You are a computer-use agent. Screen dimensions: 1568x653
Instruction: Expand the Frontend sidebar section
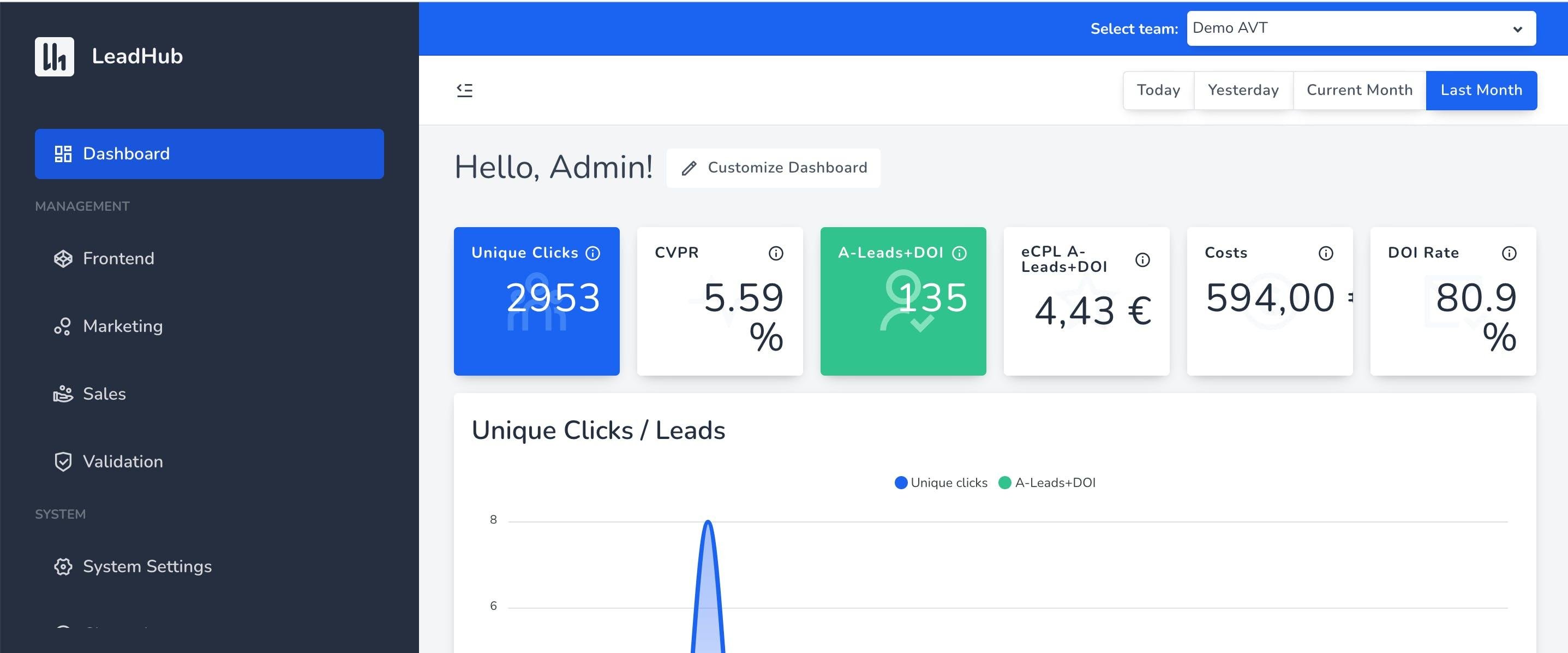point(118,258)
